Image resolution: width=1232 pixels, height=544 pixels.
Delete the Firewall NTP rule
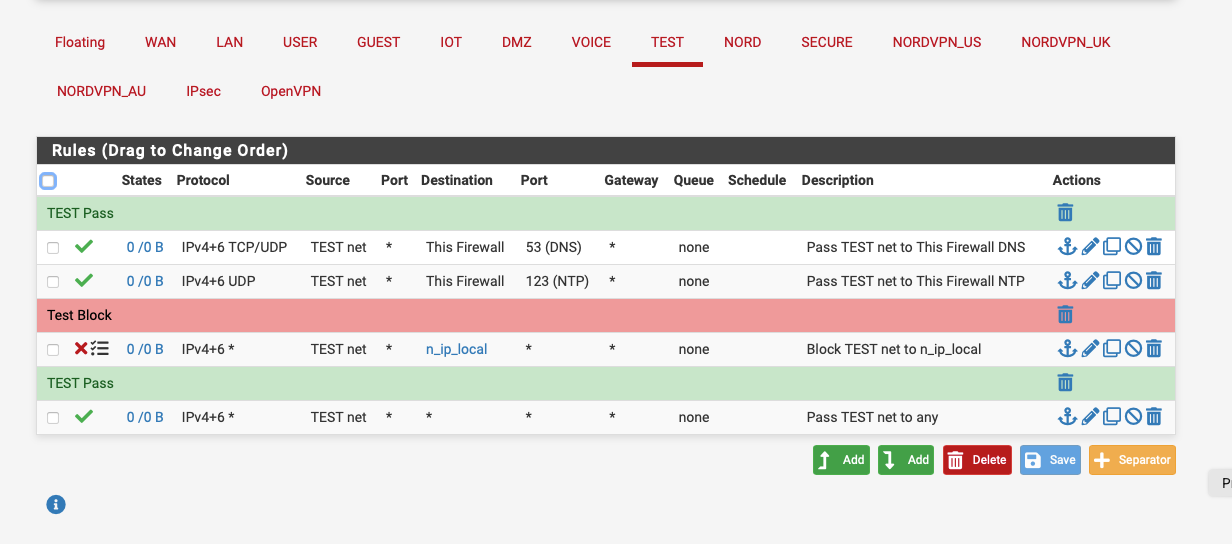[x=1154, y=281]
